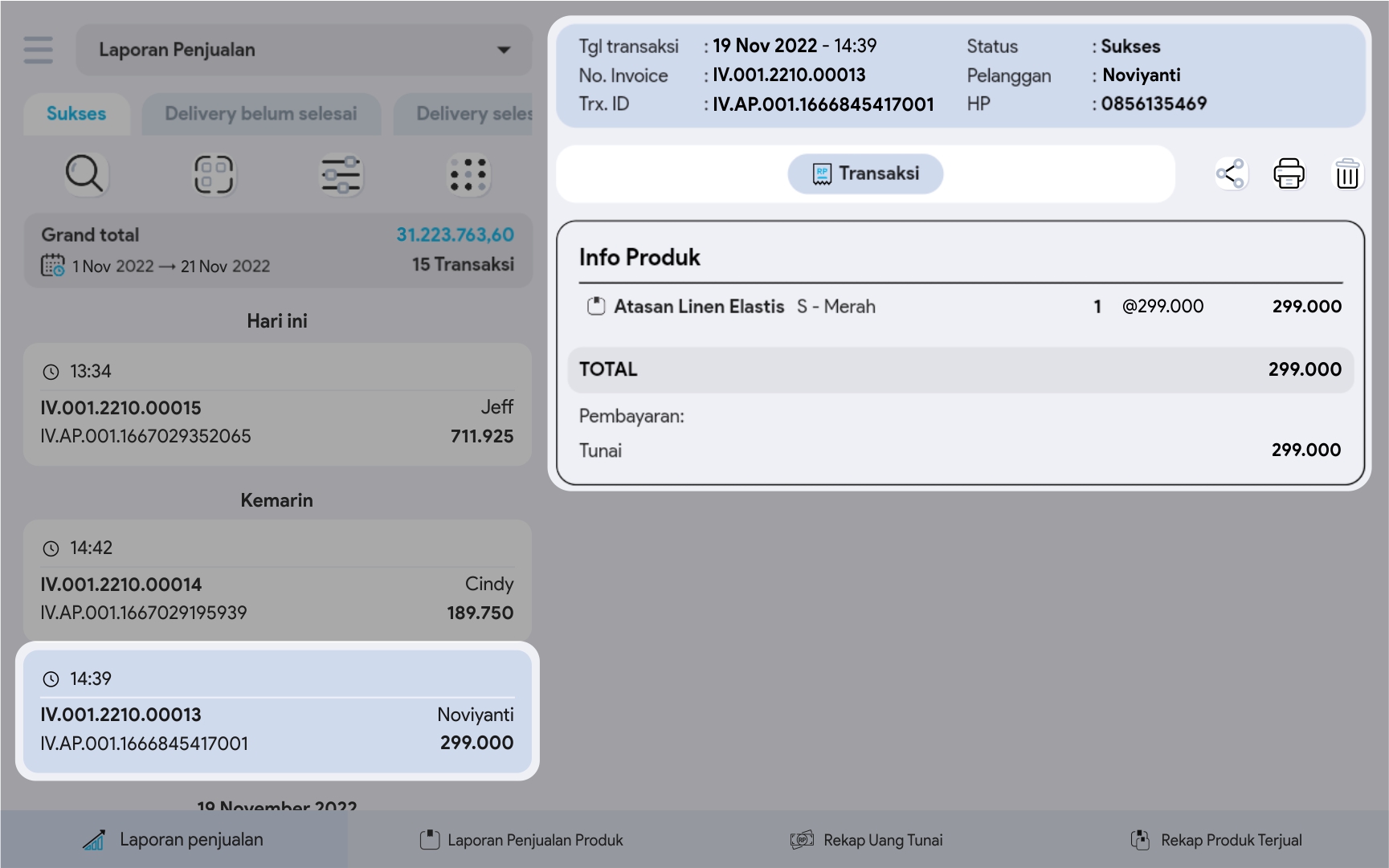
Task: Open the date range calendar icon
Action: (53, 266)
